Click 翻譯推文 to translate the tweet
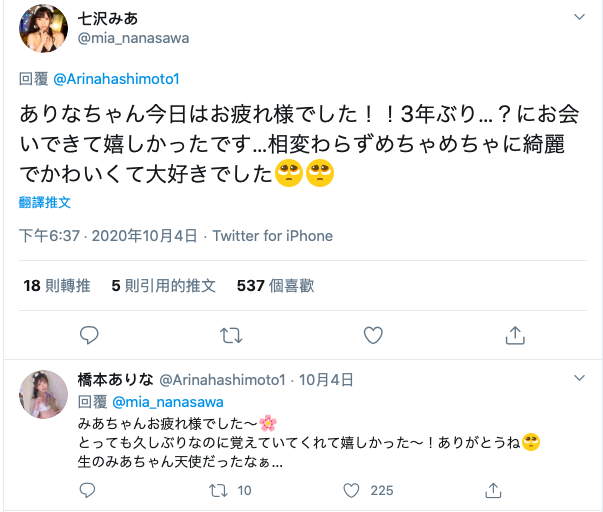Screen dimensions: 603x512 (x=44, y=202)
